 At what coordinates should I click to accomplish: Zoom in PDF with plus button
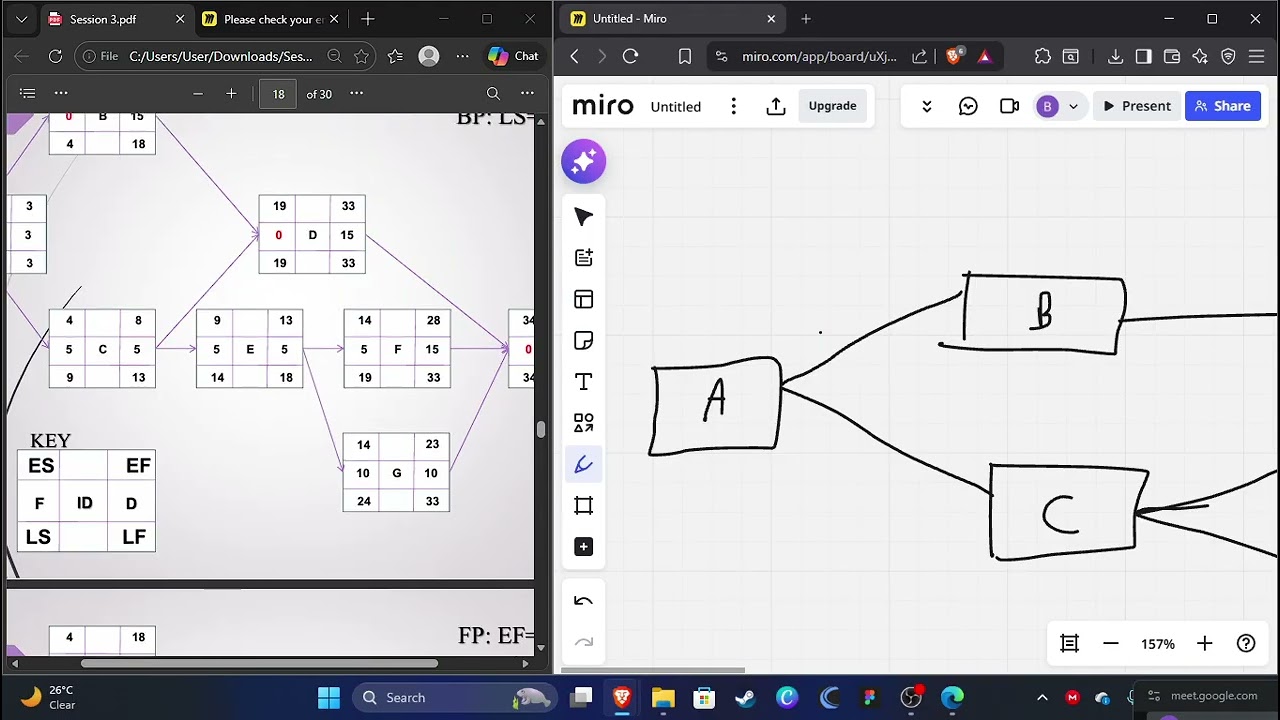click(231, 94)
